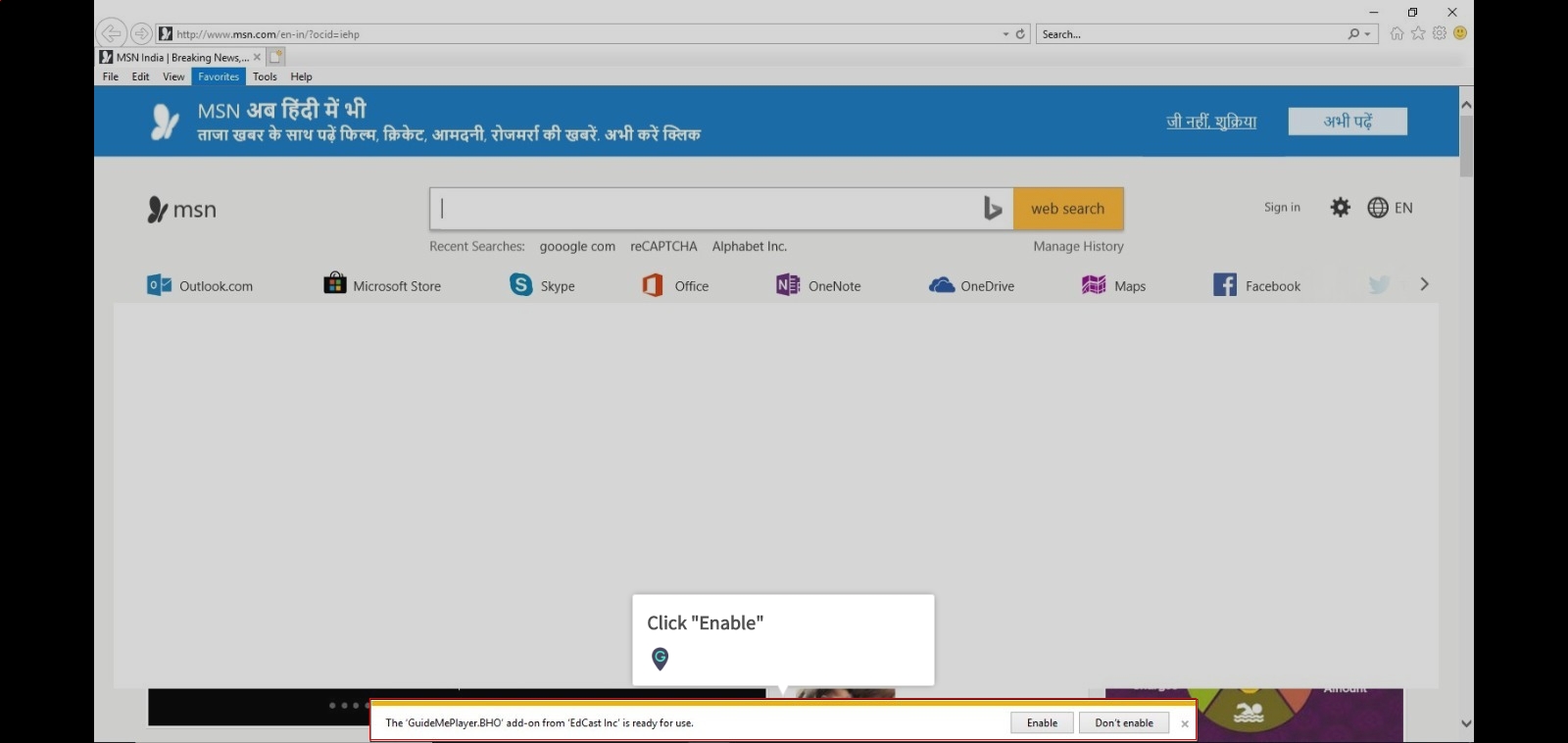Open Office shortcut
The image size is (1568, 743).
[x=675, y=285]
